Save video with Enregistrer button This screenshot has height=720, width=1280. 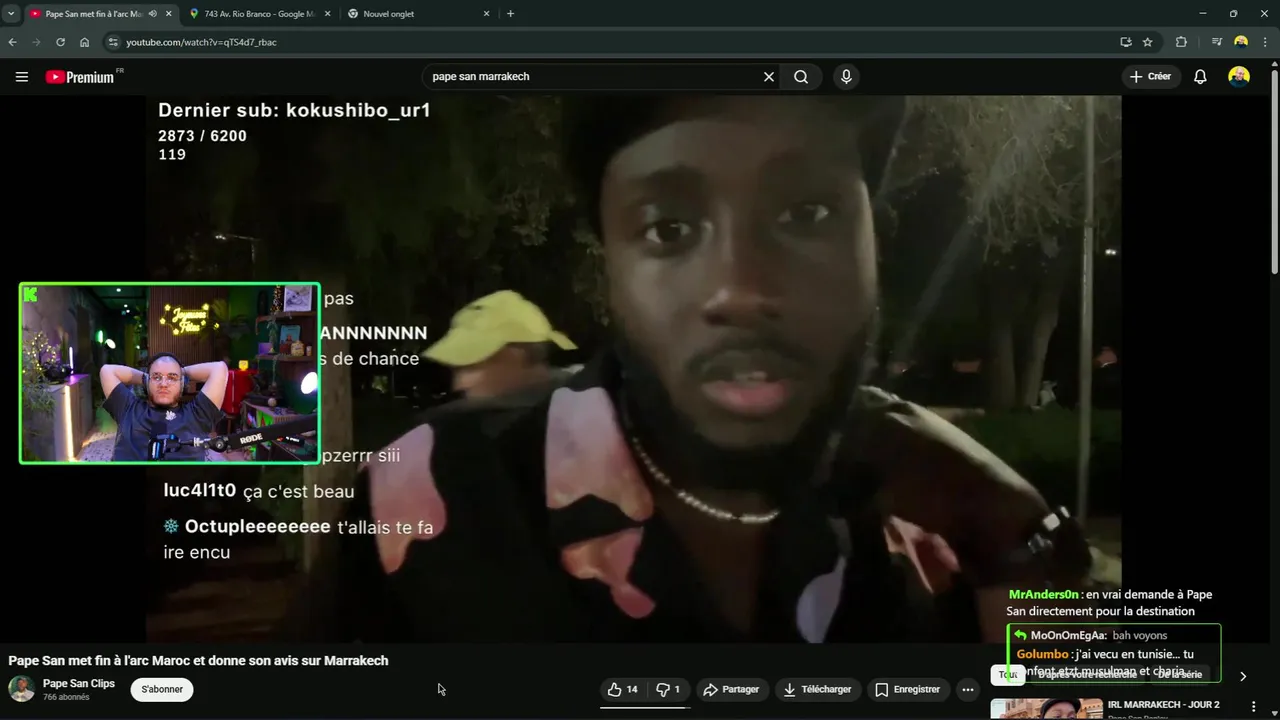click(x=907, y=689)
